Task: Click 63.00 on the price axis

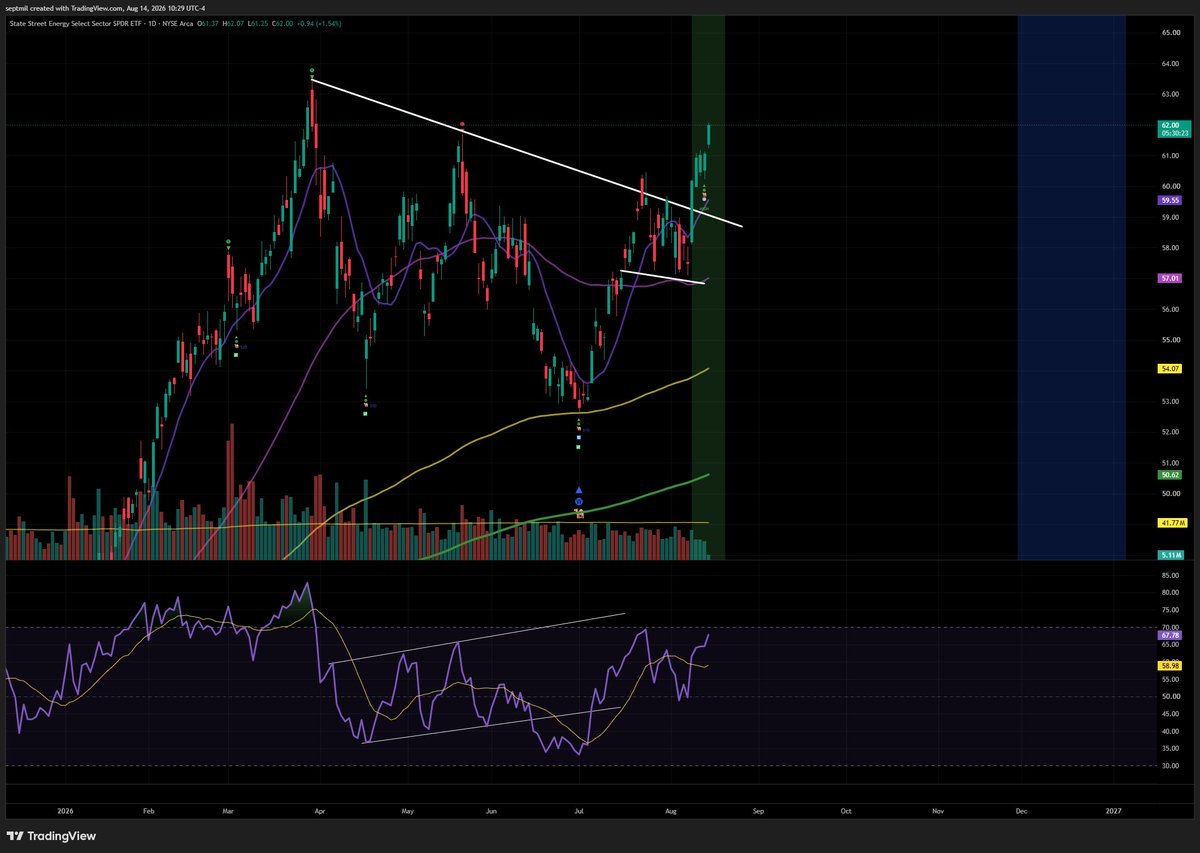Action: pos(1170,94)
